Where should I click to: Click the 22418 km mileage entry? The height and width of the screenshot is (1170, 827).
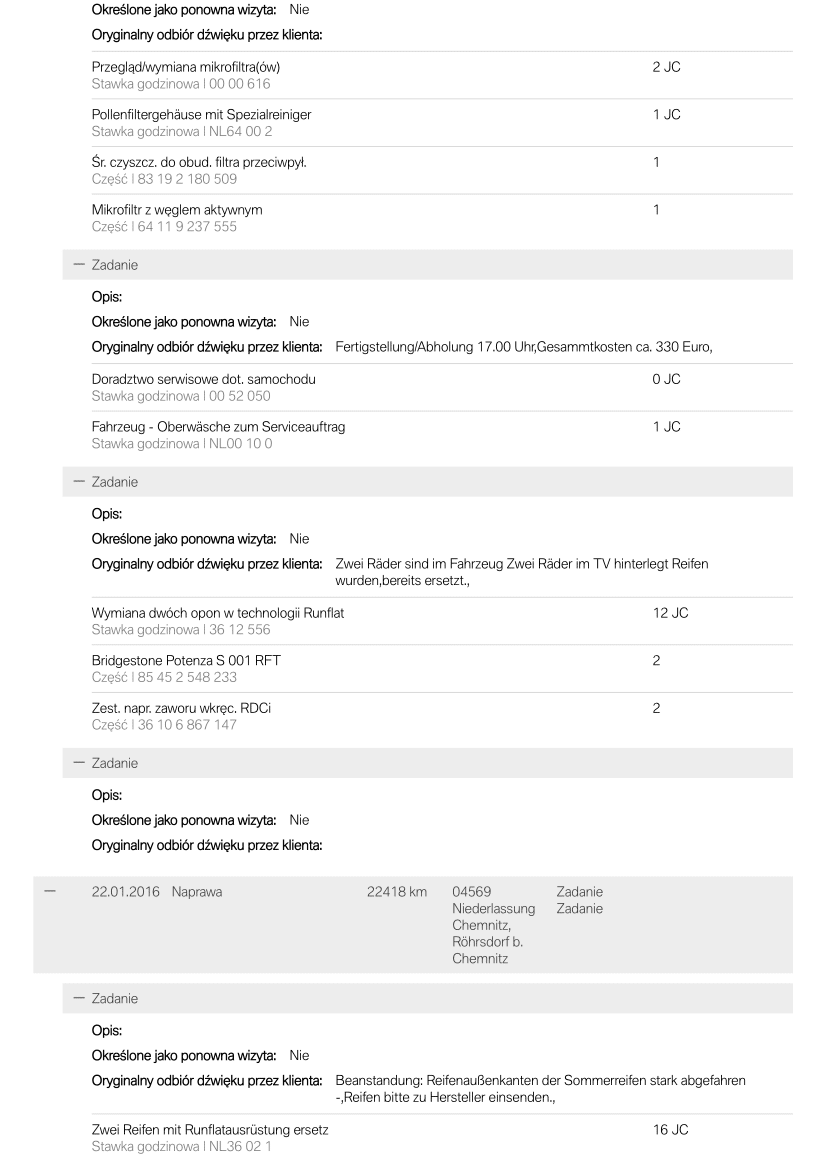click(x=397, y=892)
